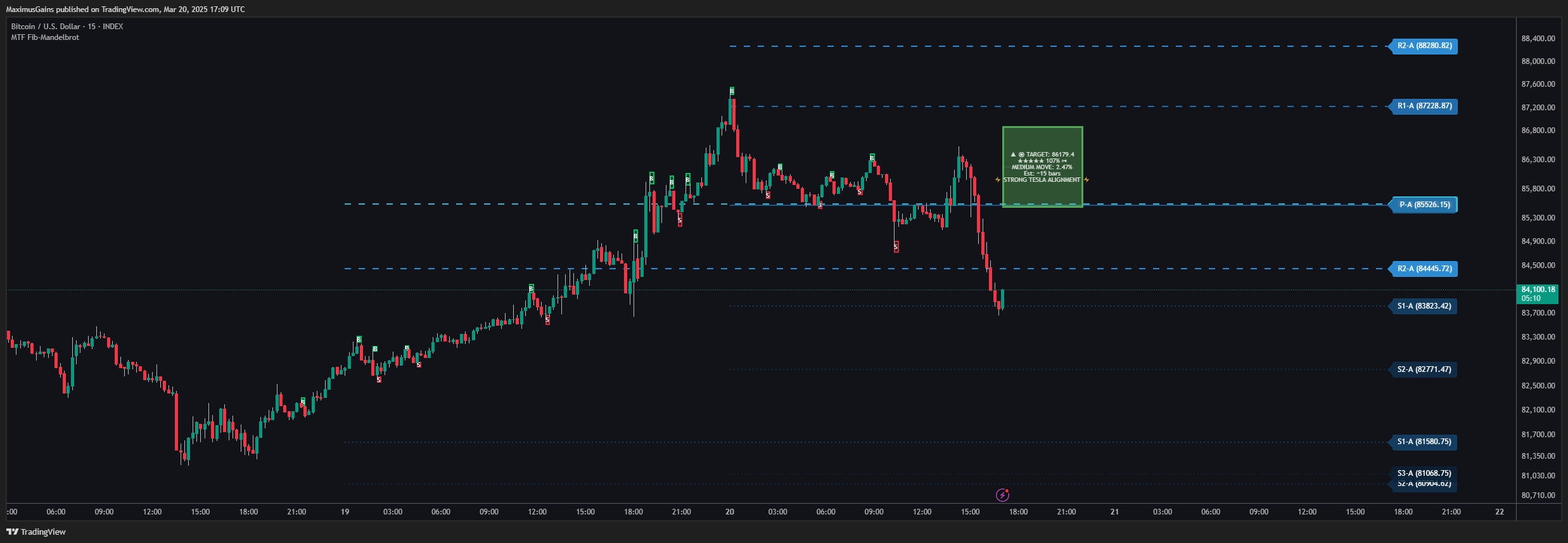
Task: Click the 82,100.00 price axis label
Action: point(1538,410)
